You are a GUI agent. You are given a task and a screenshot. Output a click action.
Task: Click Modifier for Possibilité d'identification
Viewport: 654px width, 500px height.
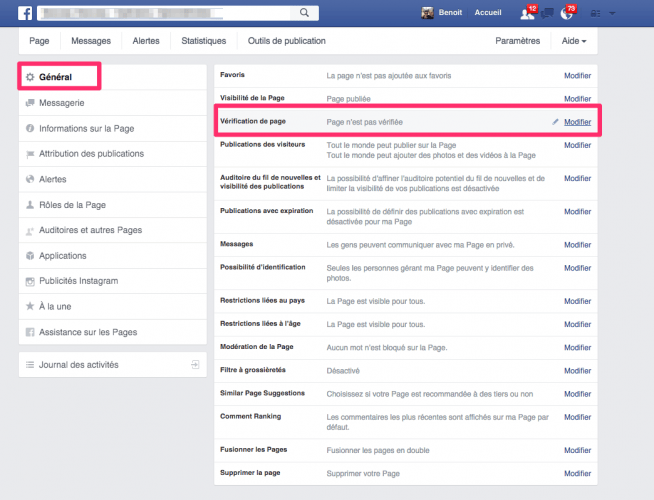pyautogui.click(x=577, y=268)
